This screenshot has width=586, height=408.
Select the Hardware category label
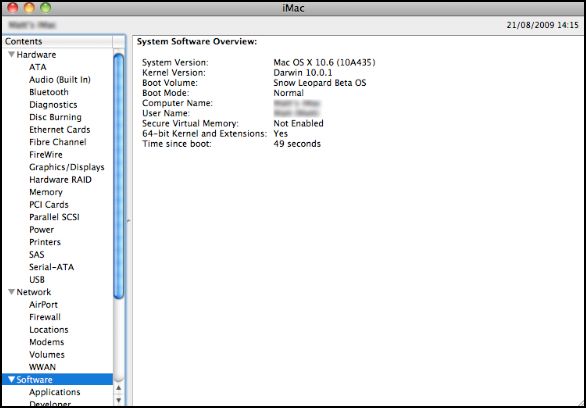coord(36,55)
